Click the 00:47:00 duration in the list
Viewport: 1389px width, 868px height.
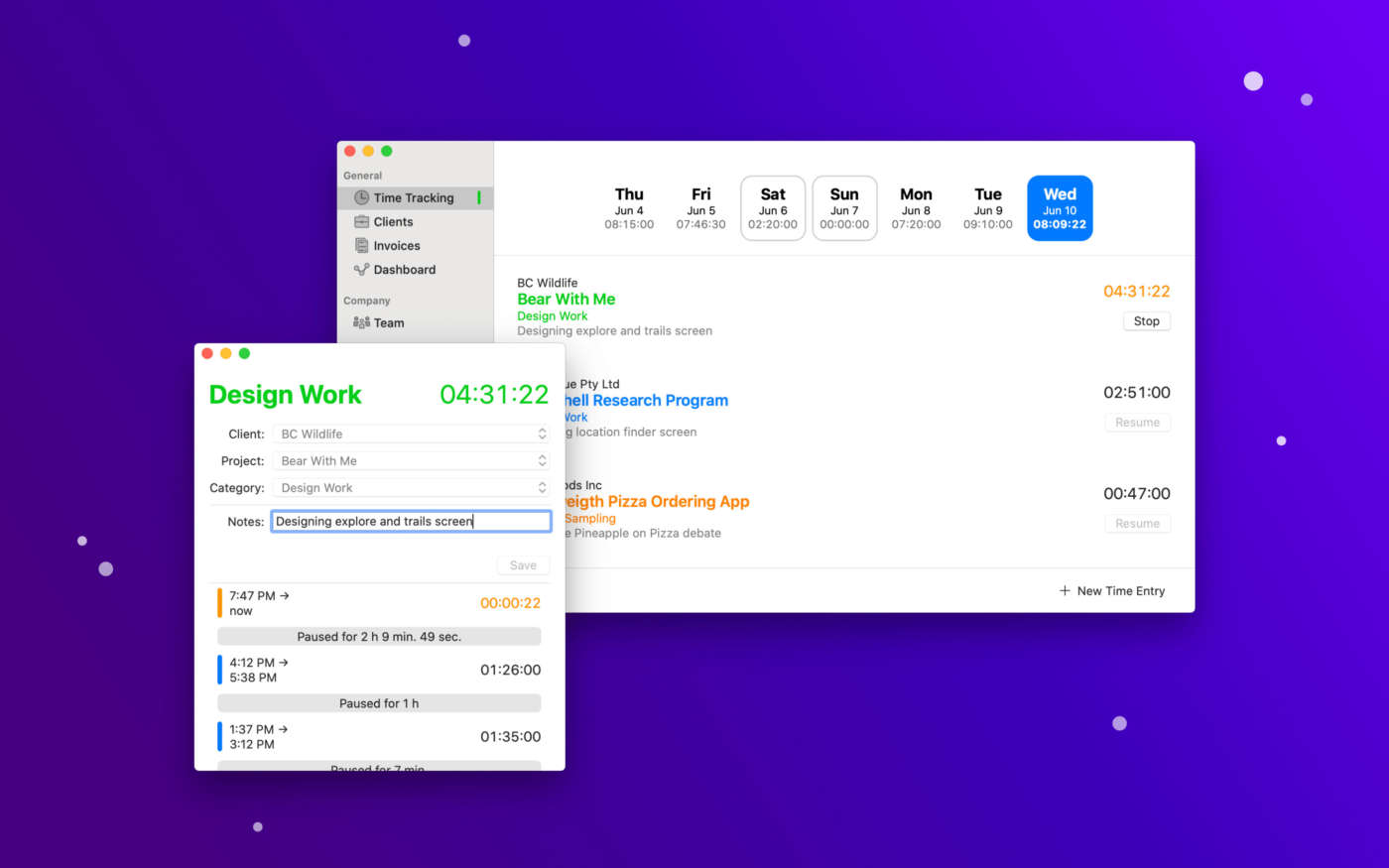[x=1137, y=494]
